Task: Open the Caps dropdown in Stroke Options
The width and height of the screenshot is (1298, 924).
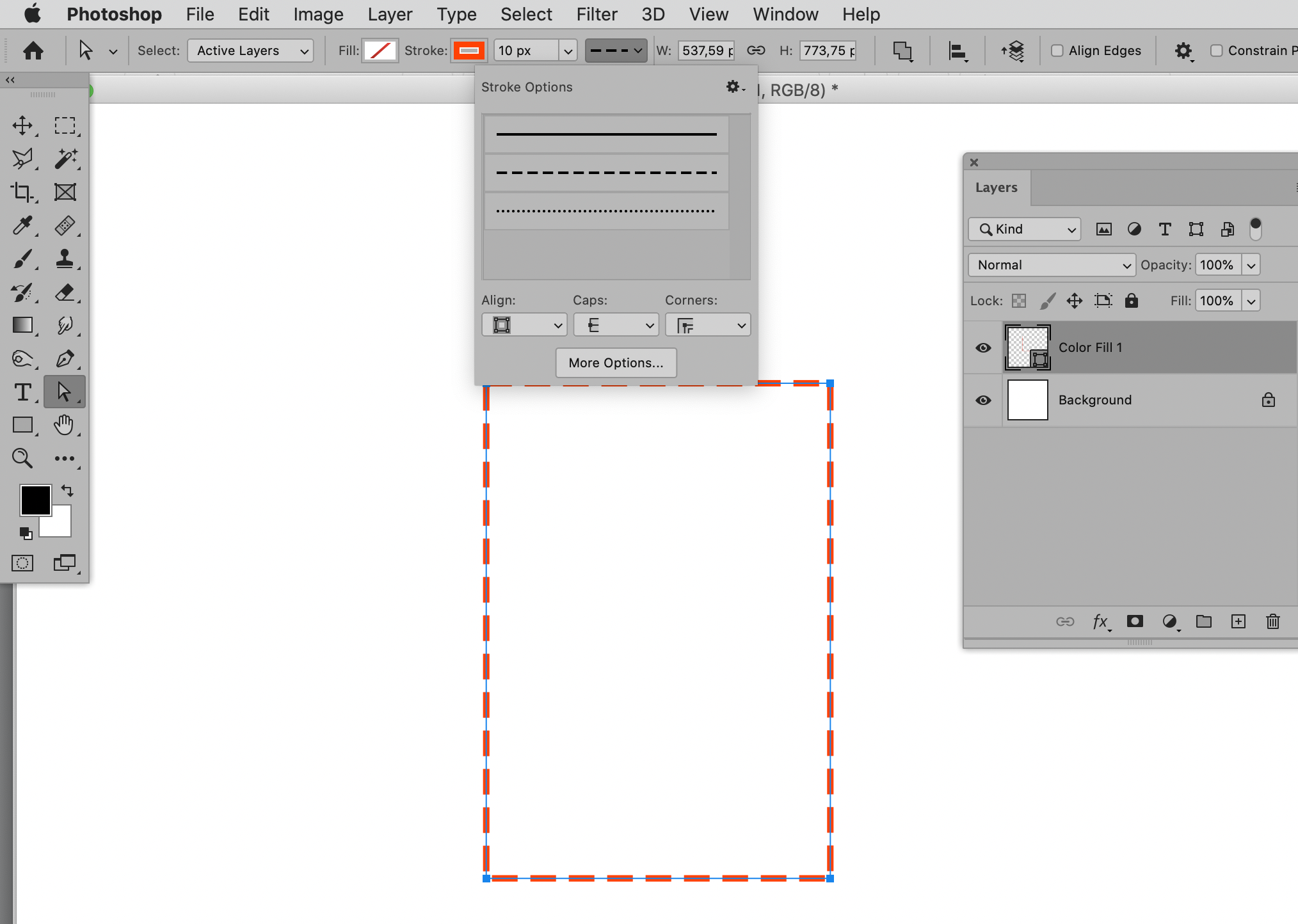Action: [x=615, y=324]
